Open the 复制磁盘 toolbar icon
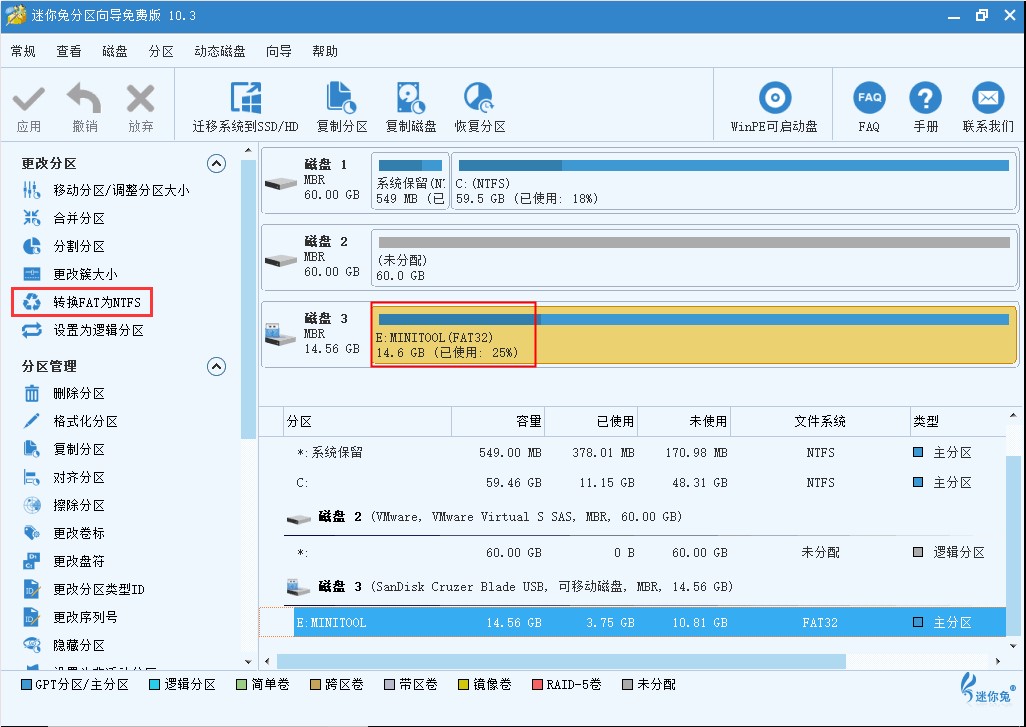 [410, 98]
